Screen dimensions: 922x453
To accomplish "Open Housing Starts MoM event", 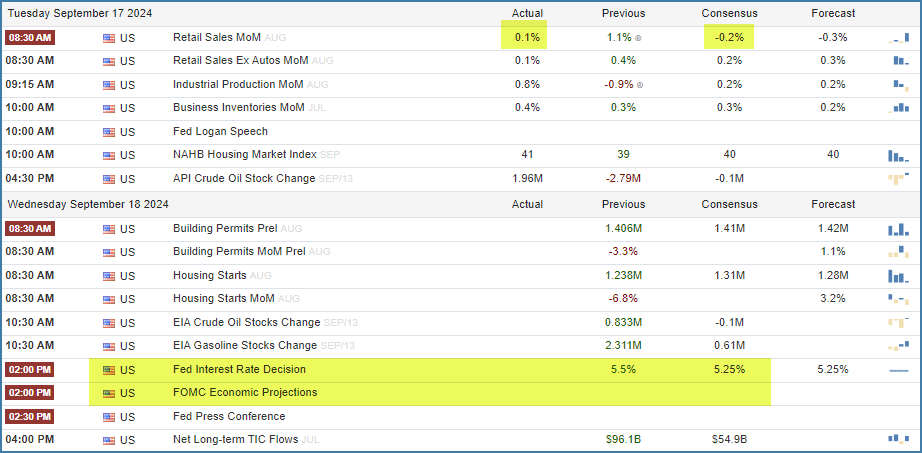I will click(x=223, y=299).
